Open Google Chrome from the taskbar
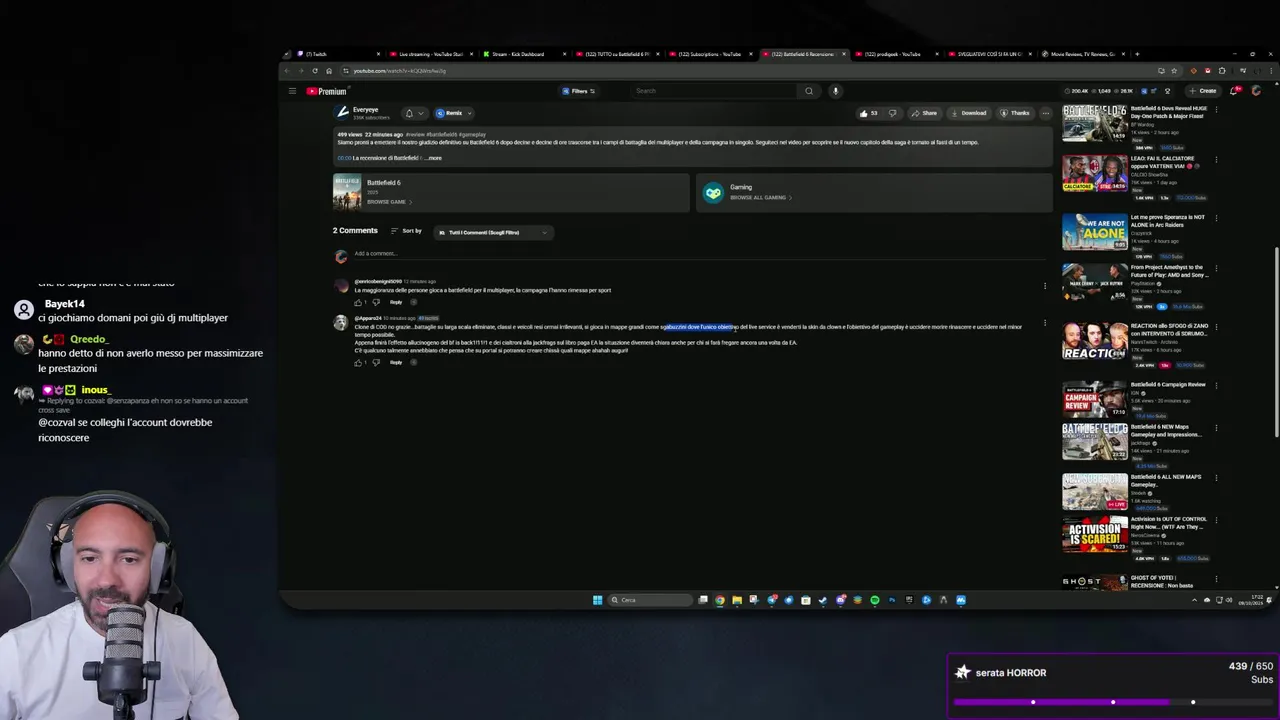This screenshot has height=720, width=1280. pos(719,600)
